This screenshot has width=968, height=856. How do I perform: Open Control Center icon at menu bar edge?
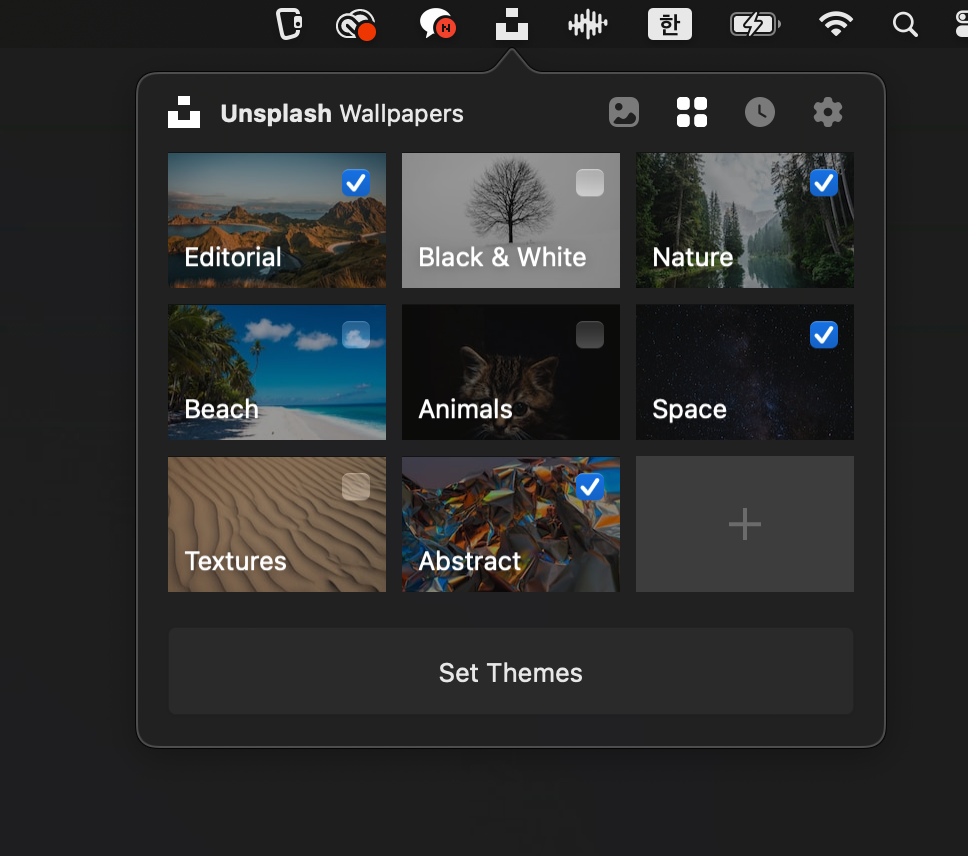[961, 25]
